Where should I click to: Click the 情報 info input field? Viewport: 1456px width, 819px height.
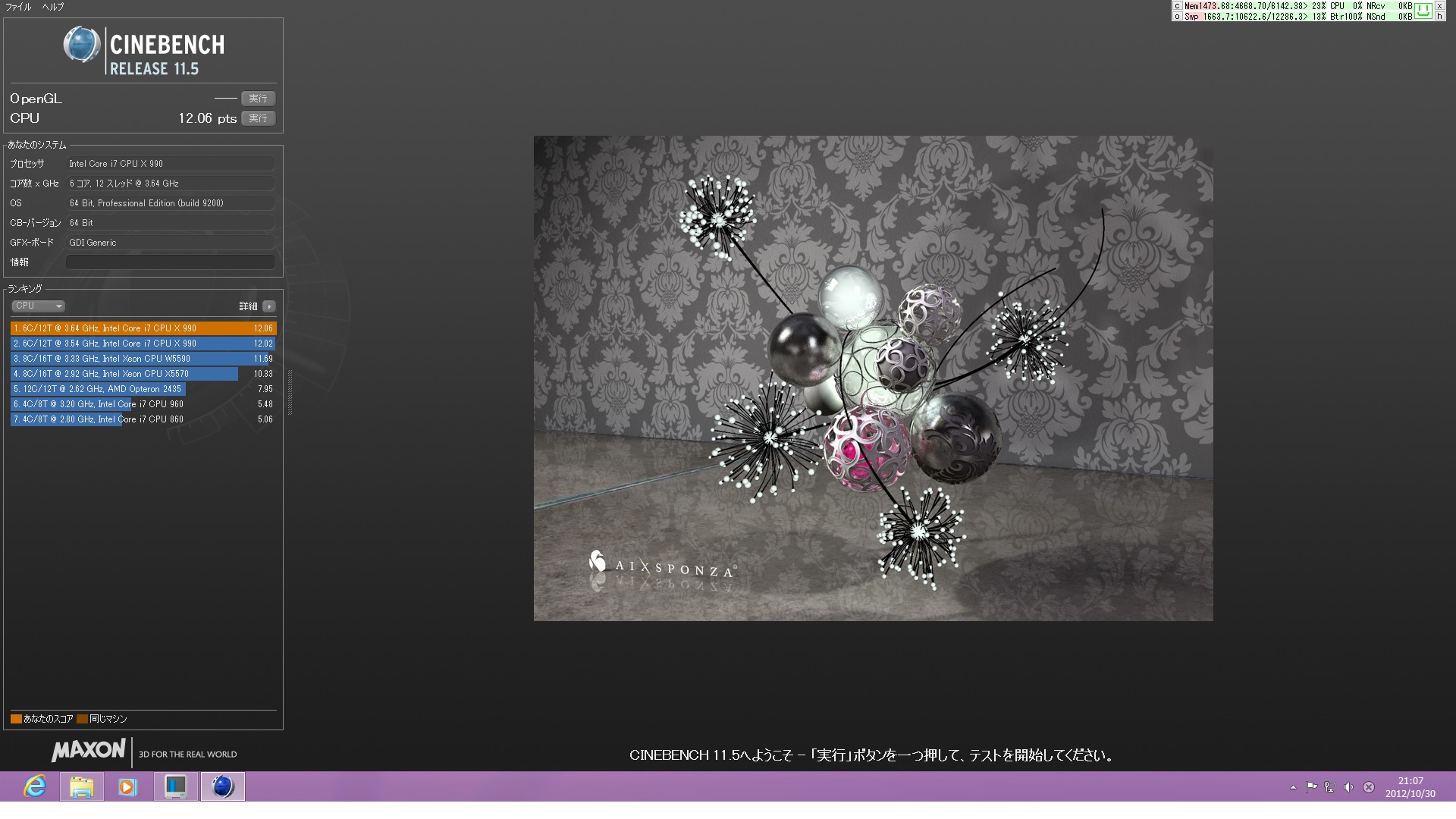(170, 262)
